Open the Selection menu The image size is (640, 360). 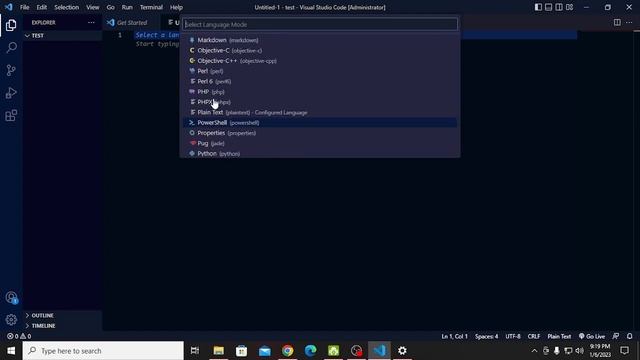pyautogui.click(x=67, y=7)
